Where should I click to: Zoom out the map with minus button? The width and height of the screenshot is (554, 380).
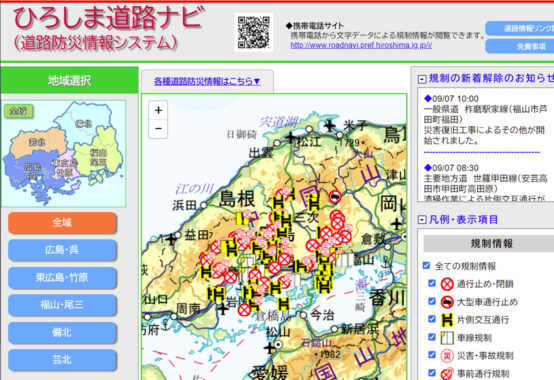click(158, 128)
